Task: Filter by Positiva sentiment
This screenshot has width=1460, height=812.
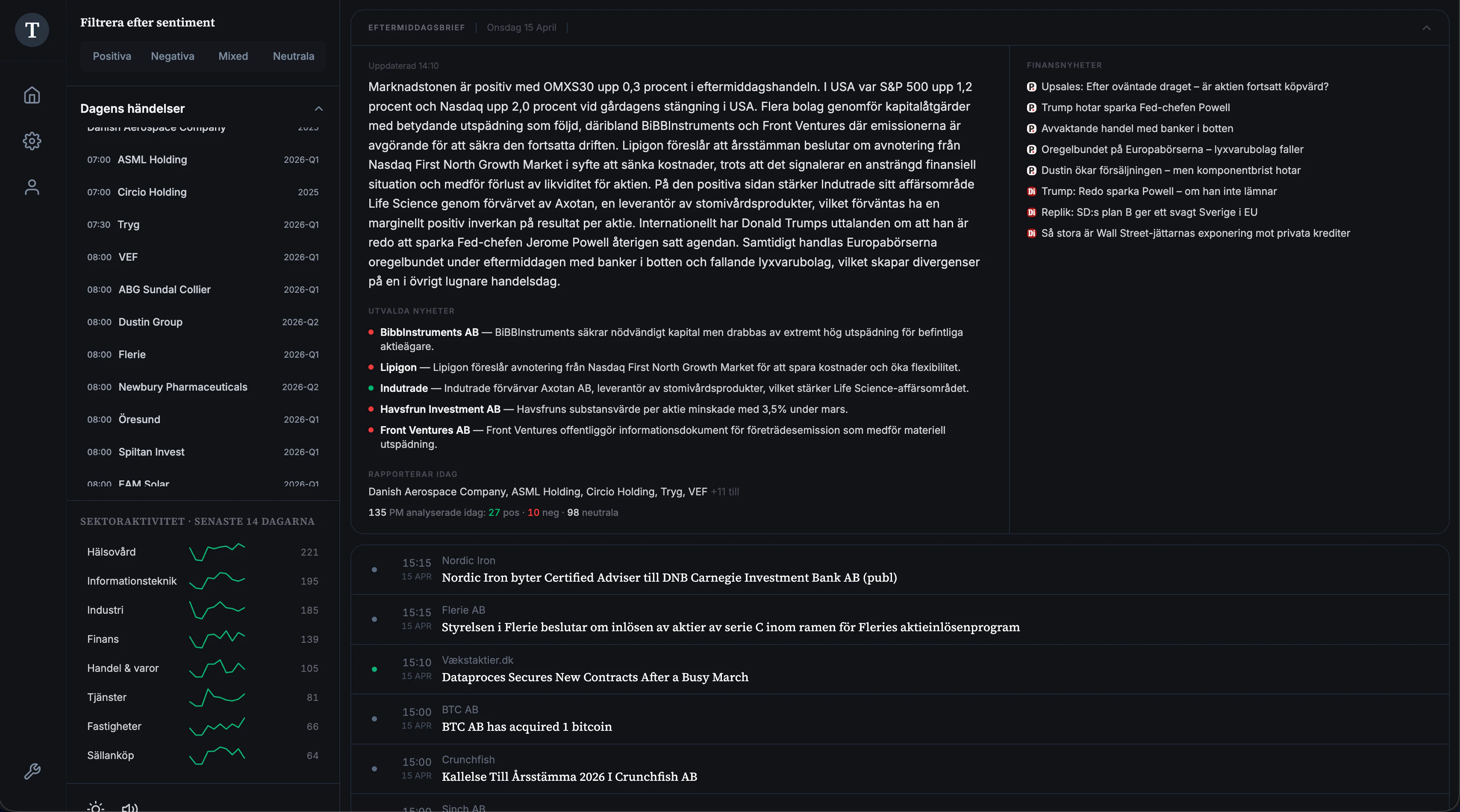Action: click(112, 56)
